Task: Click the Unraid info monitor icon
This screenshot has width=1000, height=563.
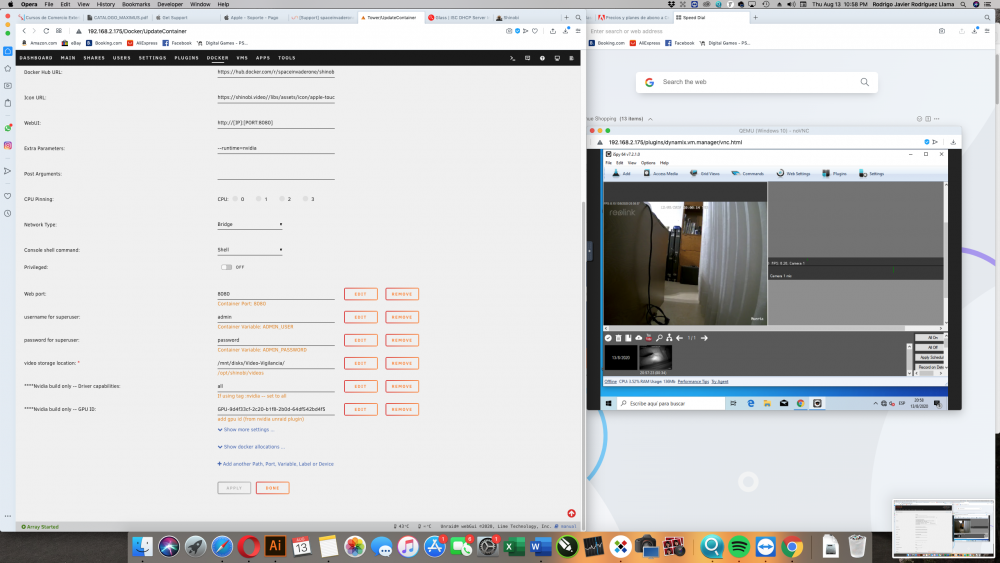Action: pos(557,58)
